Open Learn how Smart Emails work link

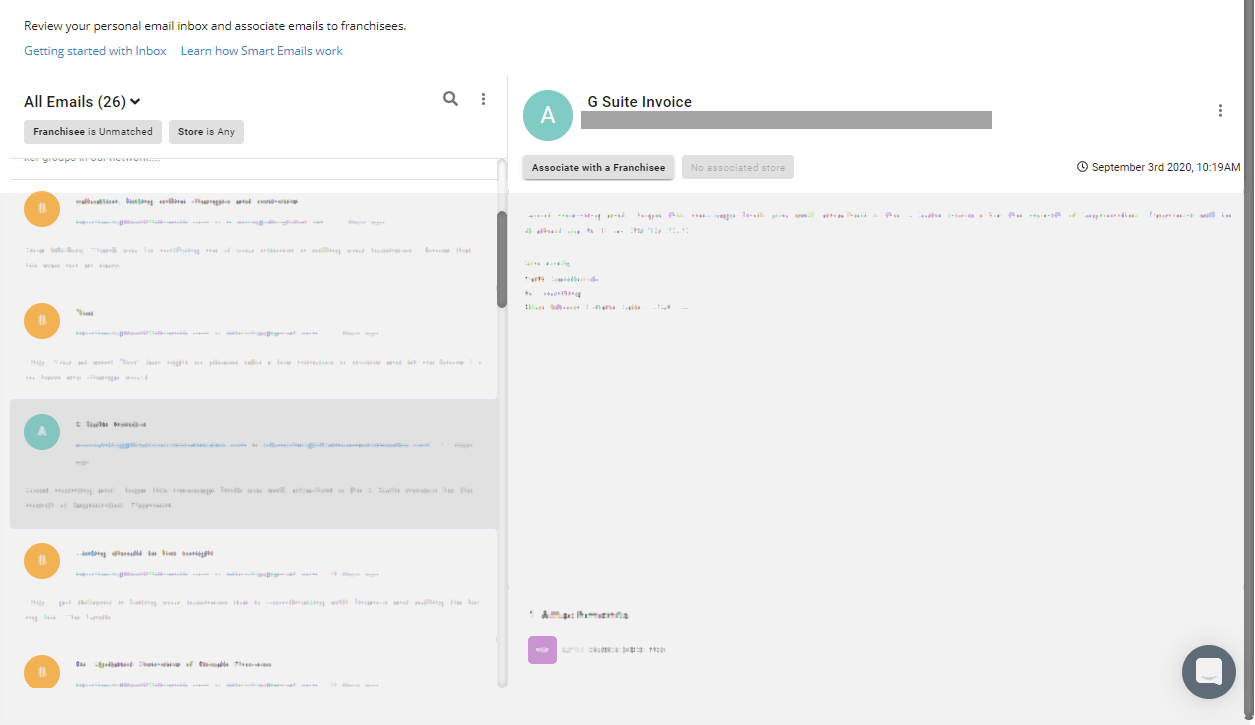(x=262, y=51)
